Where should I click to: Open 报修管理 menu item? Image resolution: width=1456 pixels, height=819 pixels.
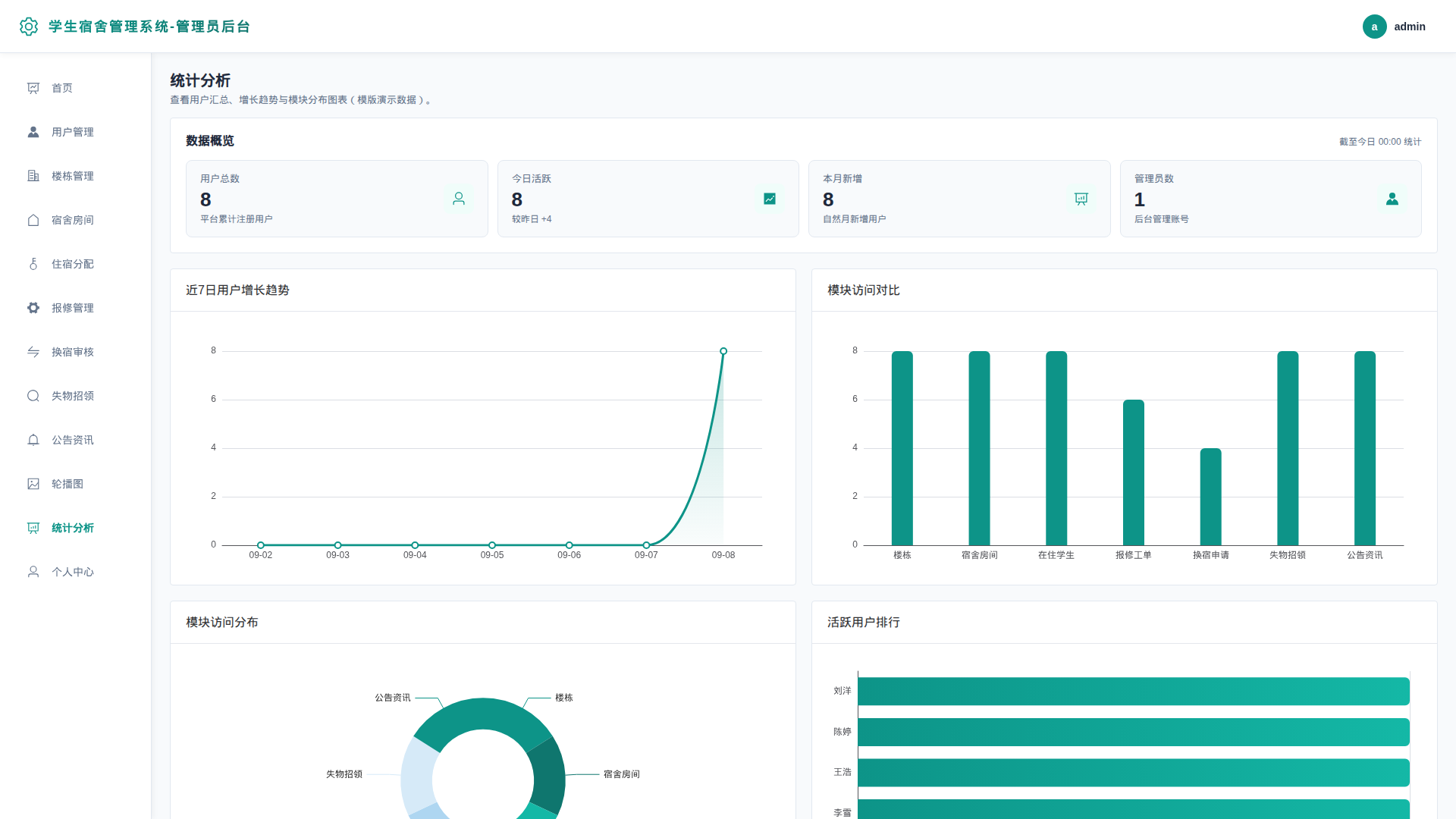tap(76, 308)
